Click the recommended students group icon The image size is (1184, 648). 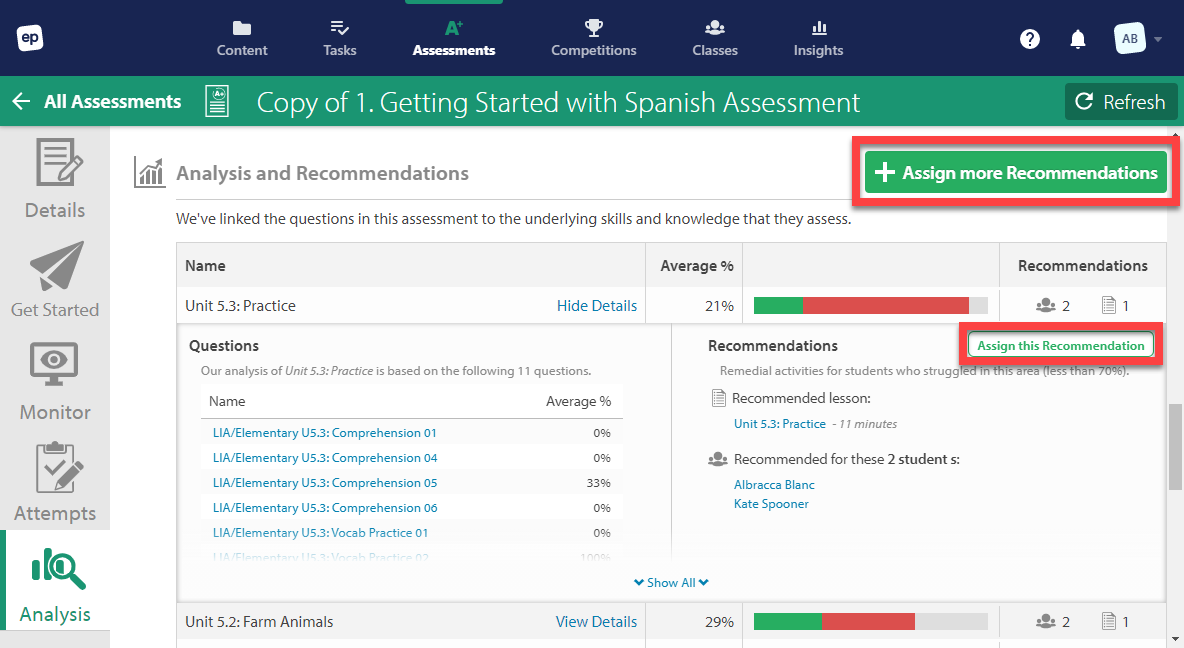coord(717,459)
